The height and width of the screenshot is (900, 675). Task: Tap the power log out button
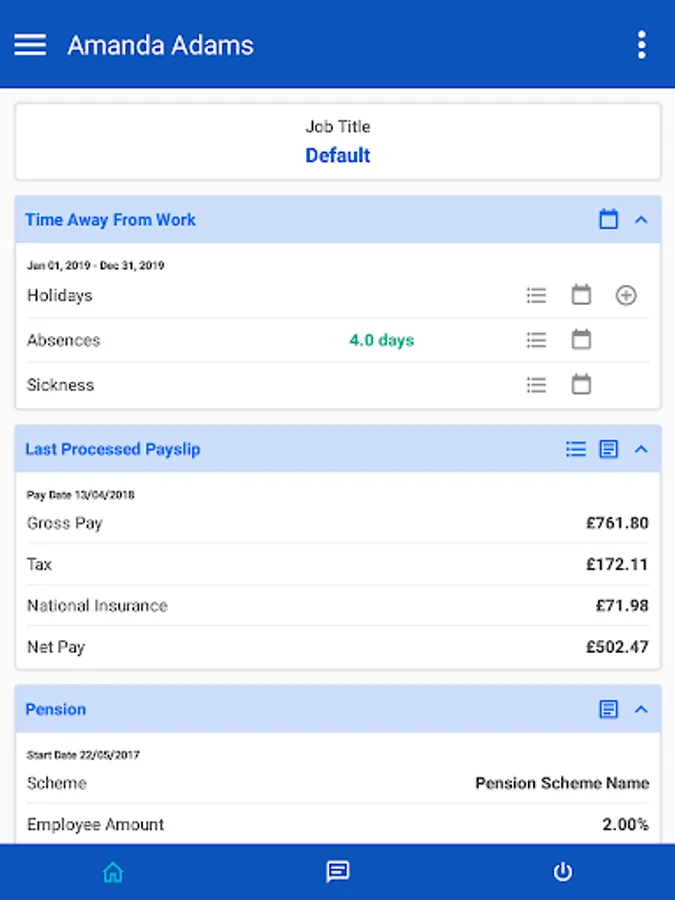coord(563,872)
